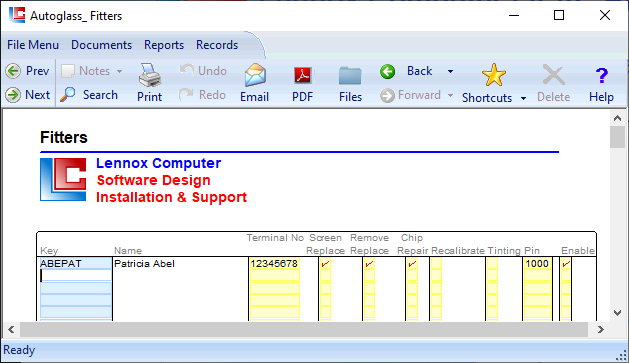Click the horizontal scrollbar left arrow
The width and height of the screenshot is (629, 363).
coord(11,330)
